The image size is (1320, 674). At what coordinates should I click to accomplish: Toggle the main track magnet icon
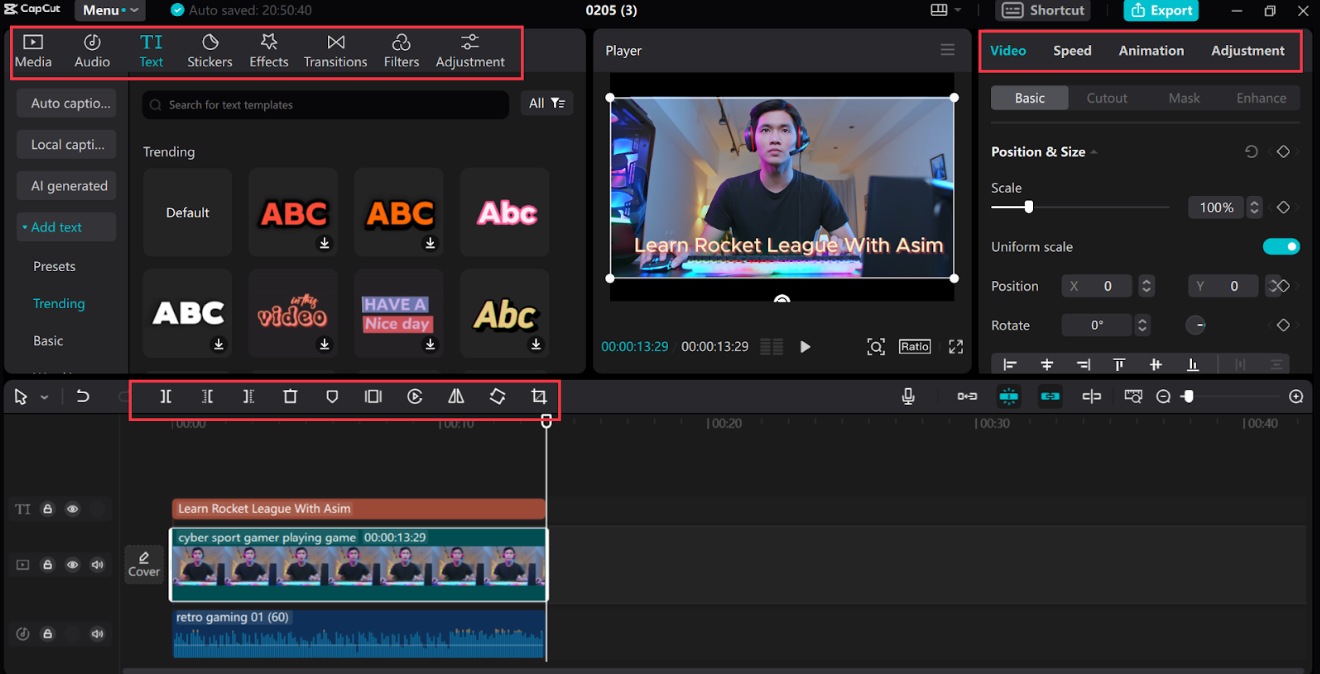pyautogui.click(x=967, y=397)
